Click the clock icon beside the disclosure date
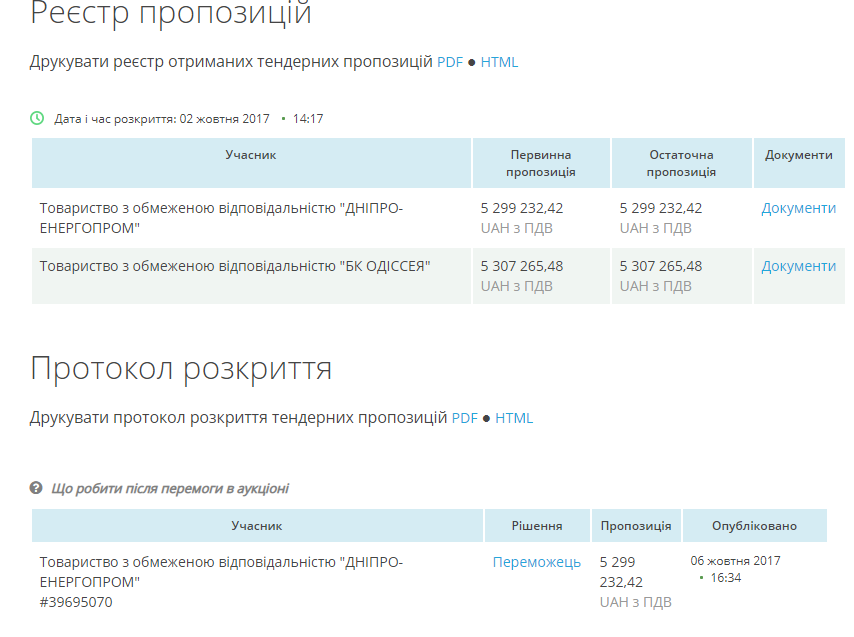This screenshot has height=637, width=854. pos(37,118)
